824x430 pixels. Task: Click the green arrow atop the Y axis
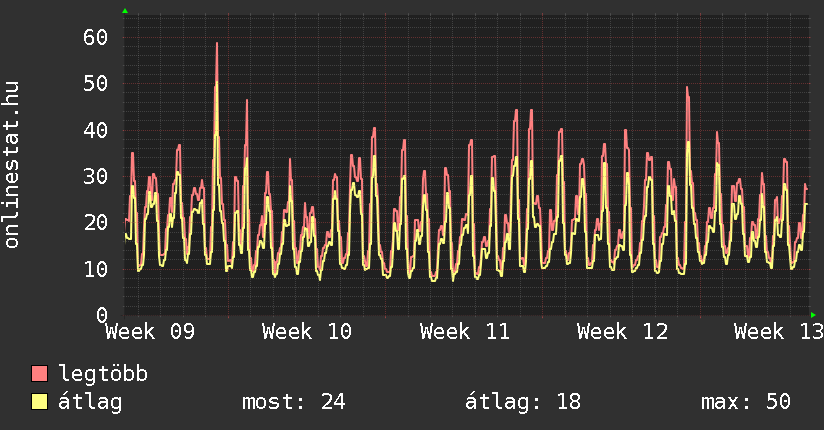tap(124, 11)
